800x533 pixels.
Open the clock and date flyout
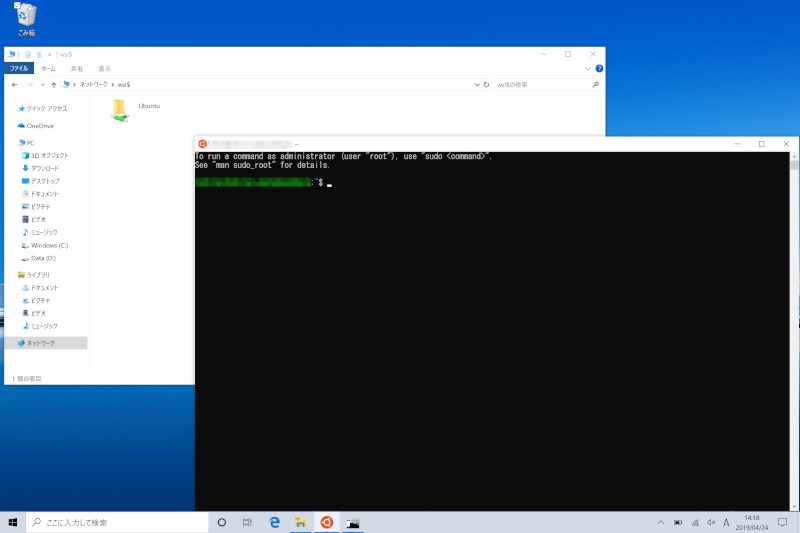[752, 522]
